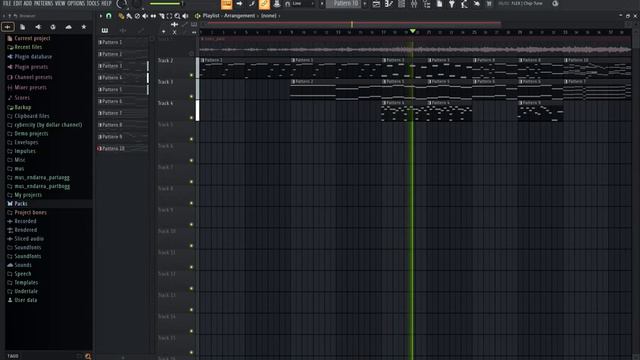Viewport: 640px width, 360px height.
Task: Open the playlist snap magnet menu
Action: point(109,16)
